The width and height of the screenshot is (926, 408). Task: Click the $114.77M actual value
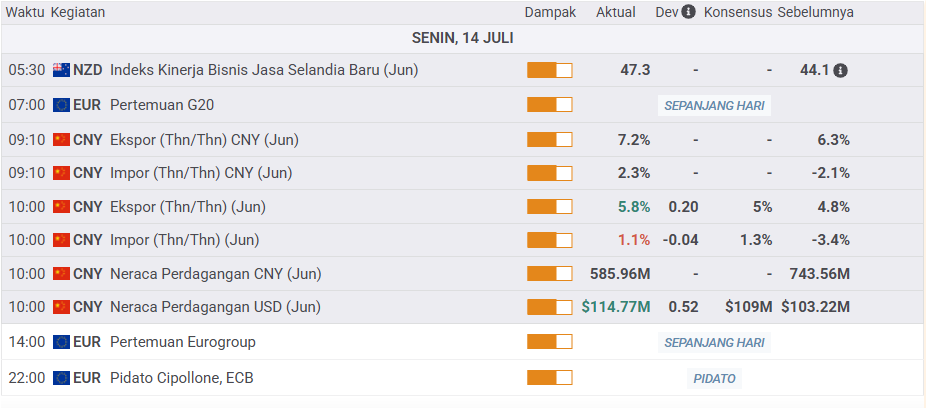(615, 307)
